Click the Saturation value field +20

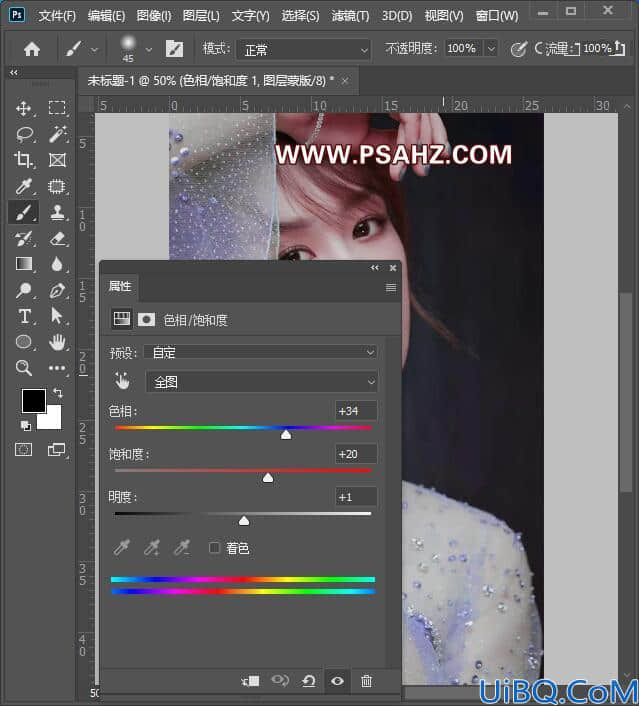356,454
